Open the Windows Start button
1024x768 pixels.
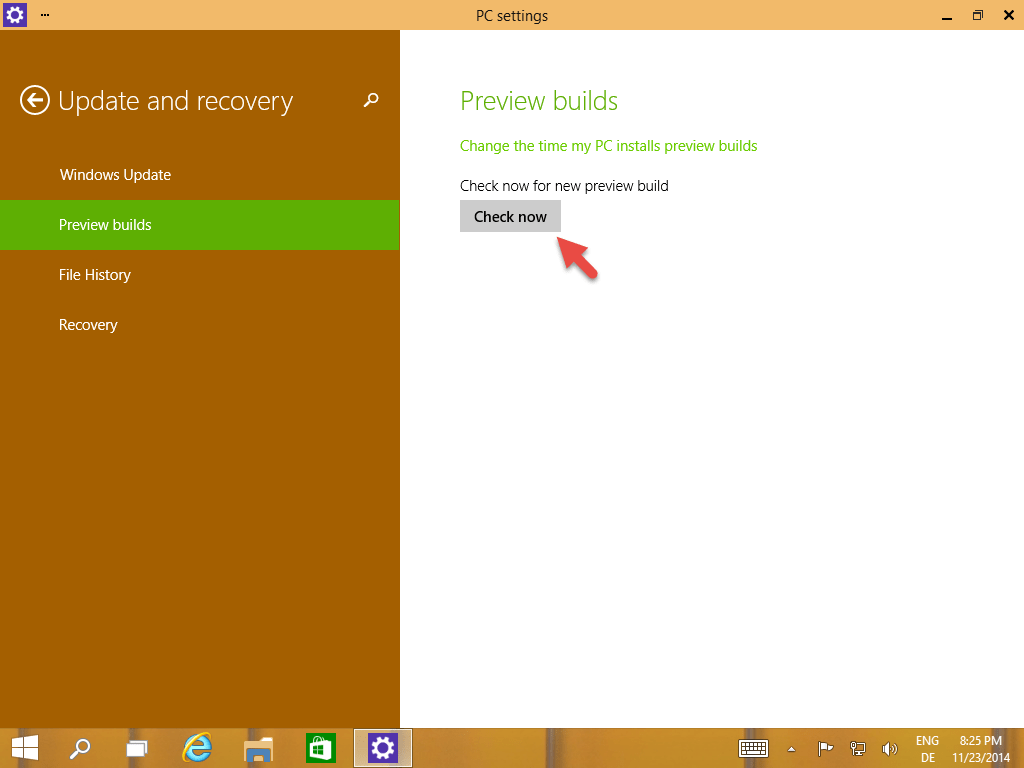(x=25, y=748)
